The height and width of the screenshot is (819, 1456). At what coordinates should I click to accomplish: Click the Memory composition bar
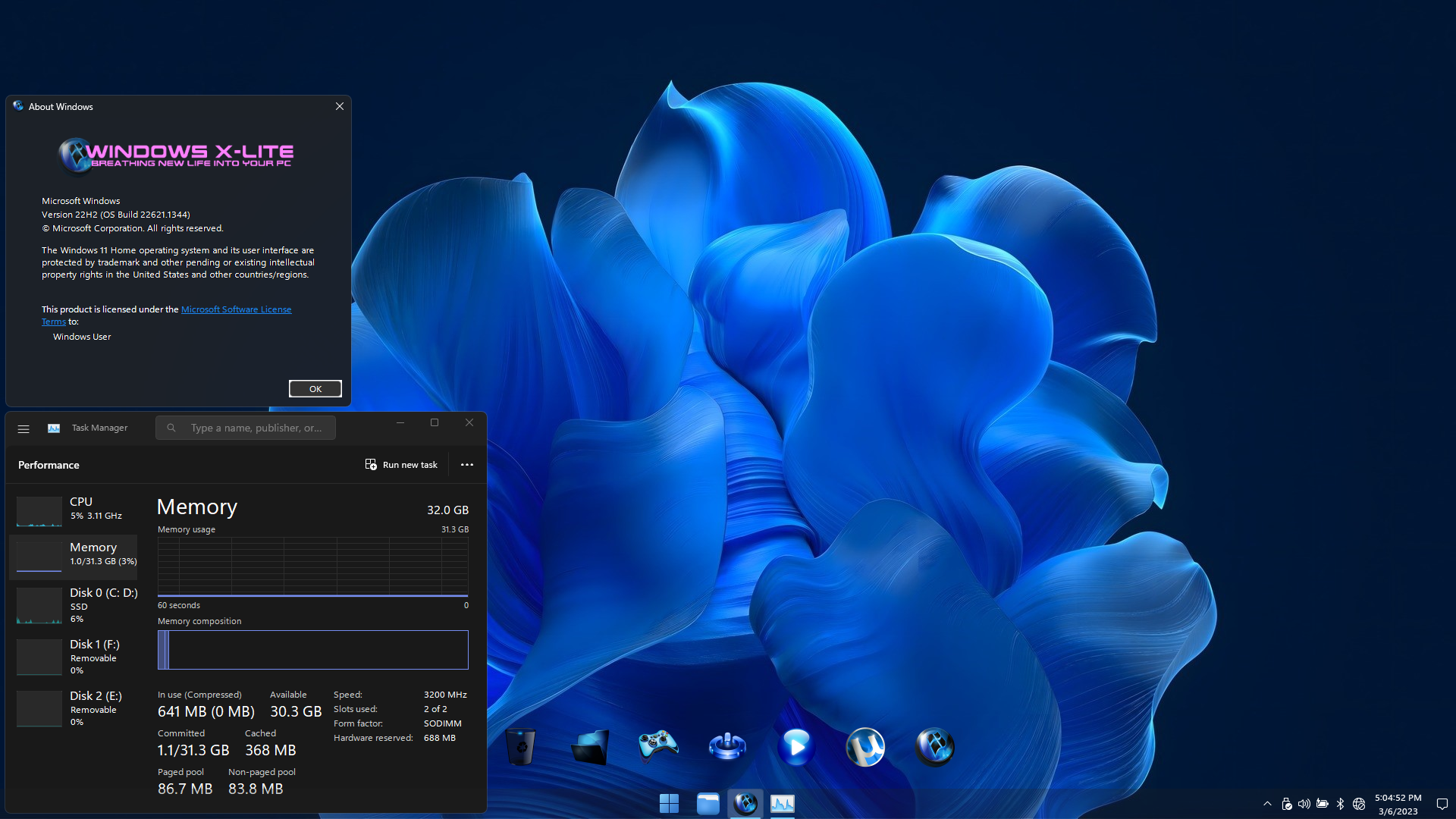pyautogui.click(x=313, y=650)
